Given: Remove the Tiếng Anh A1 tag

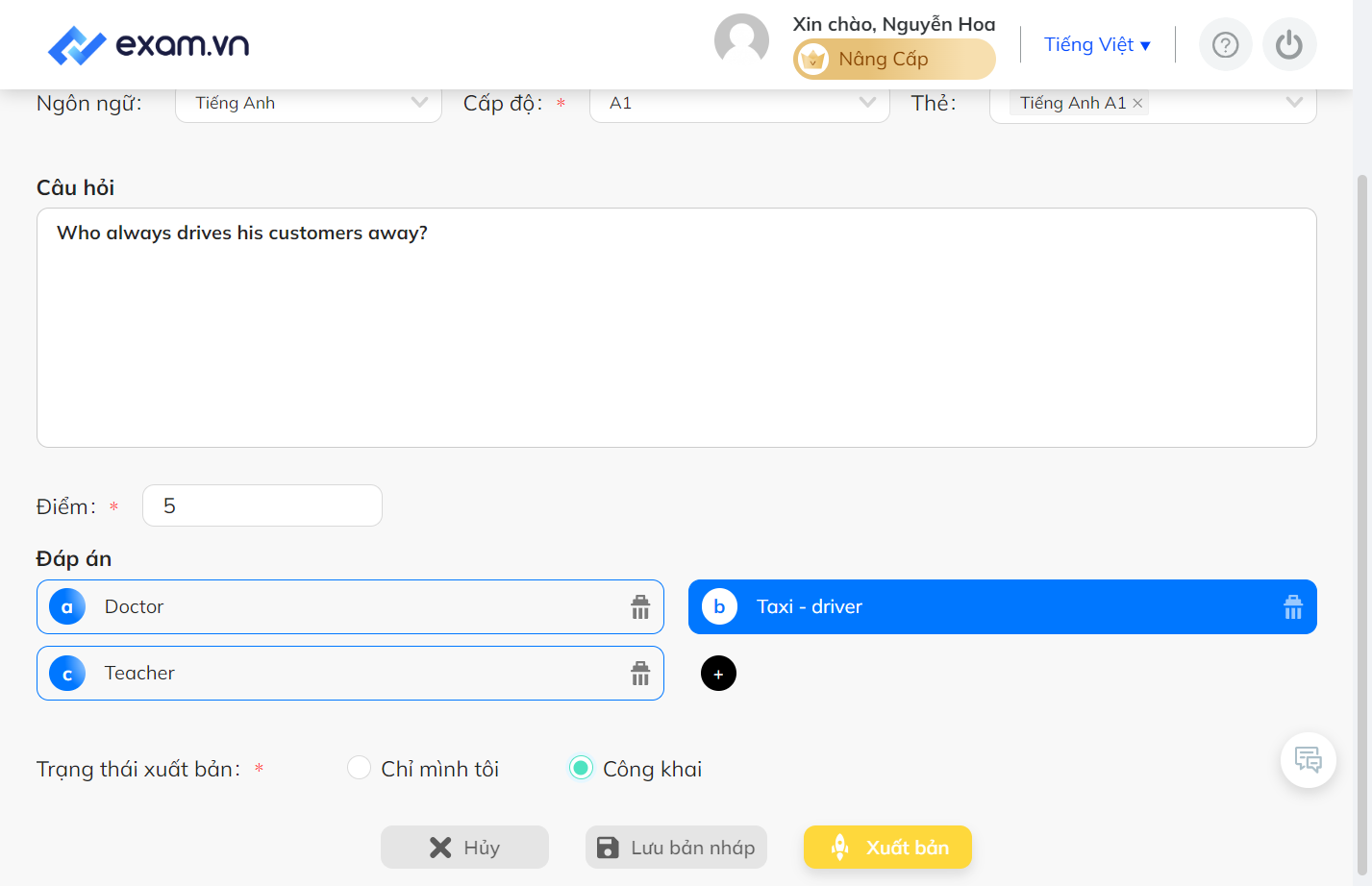Looking at the screenshot, I should point(1137,103).
